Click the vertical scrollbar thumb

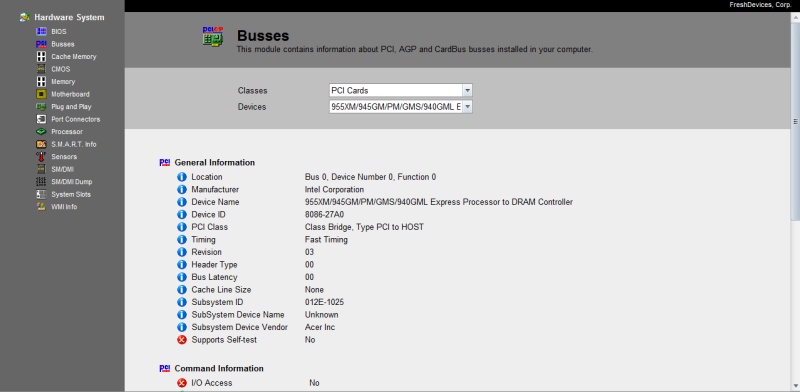[795, 121]
